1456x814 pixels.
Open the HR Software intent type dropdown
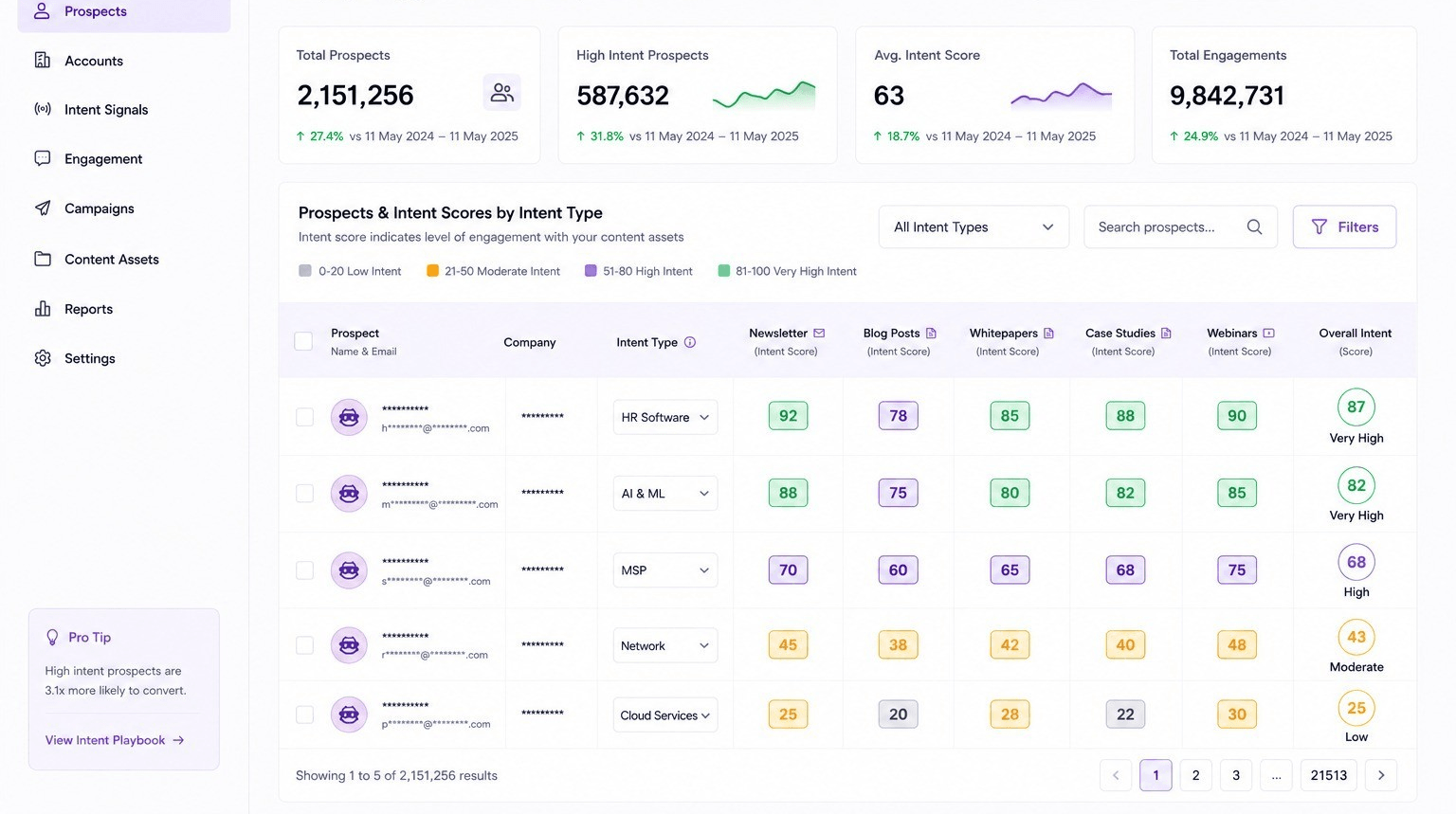[x=665, y=417]
